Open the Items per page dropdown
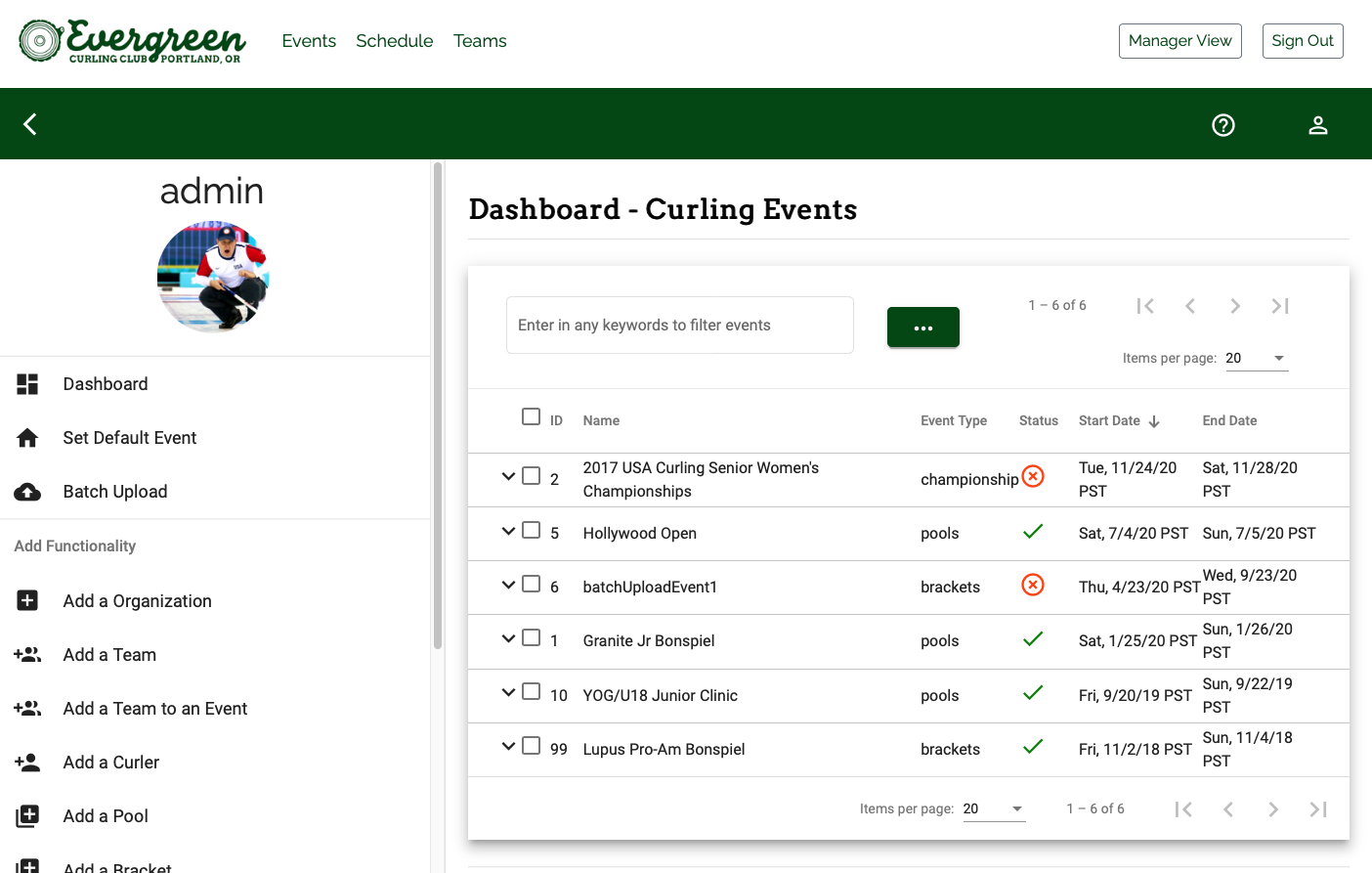The height and width of the screenshot is (873, 1372). [1257, 358]
